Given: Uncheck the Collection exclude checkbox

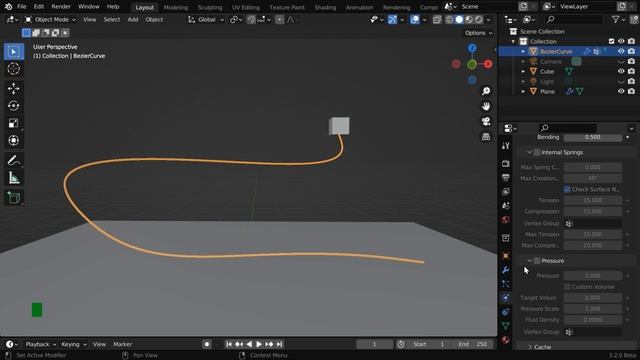Looking at the screenshot, I should point(611,41).
